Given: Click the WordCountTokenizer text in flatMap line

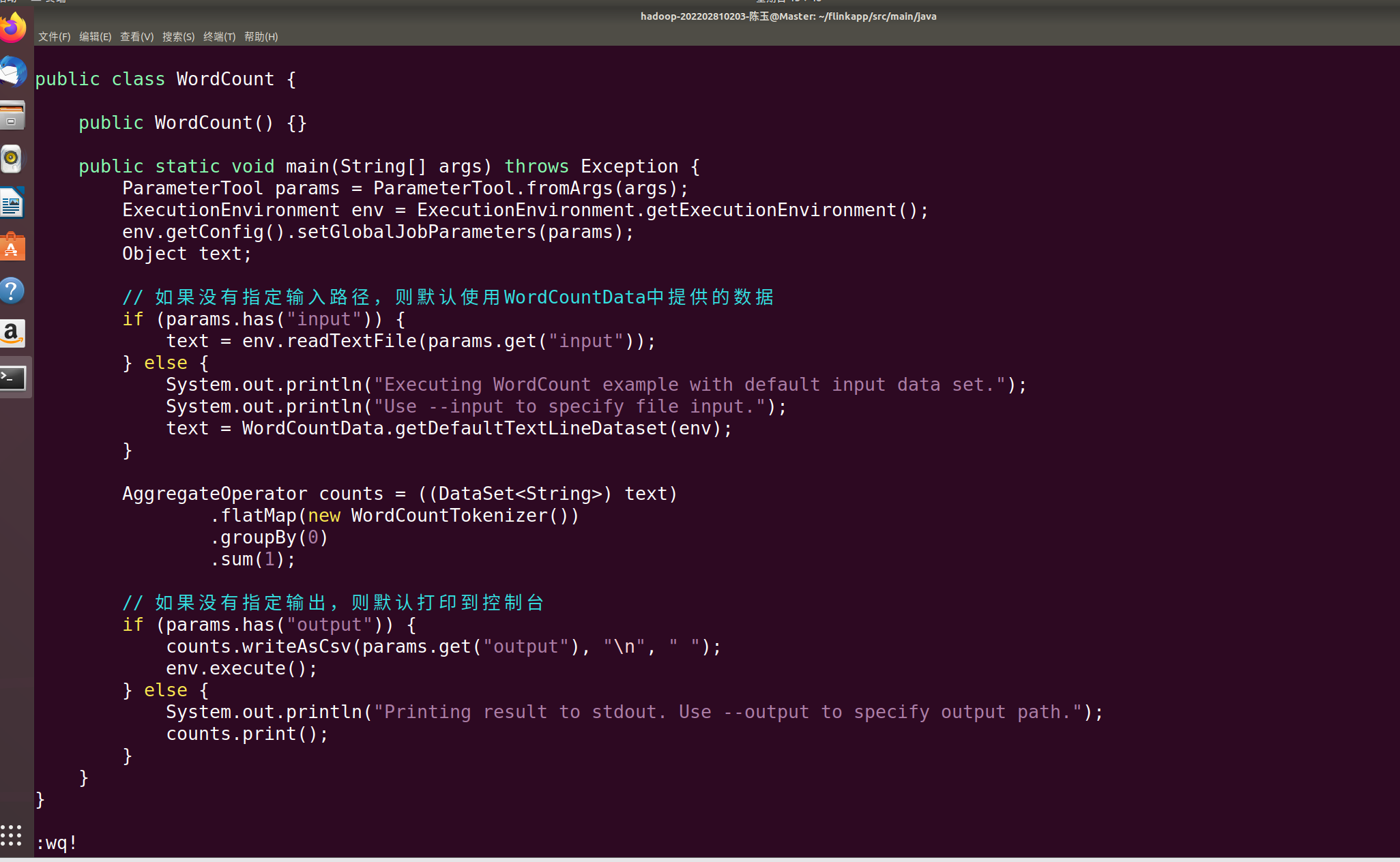Looking at the screenshot, I should point(449,516).
